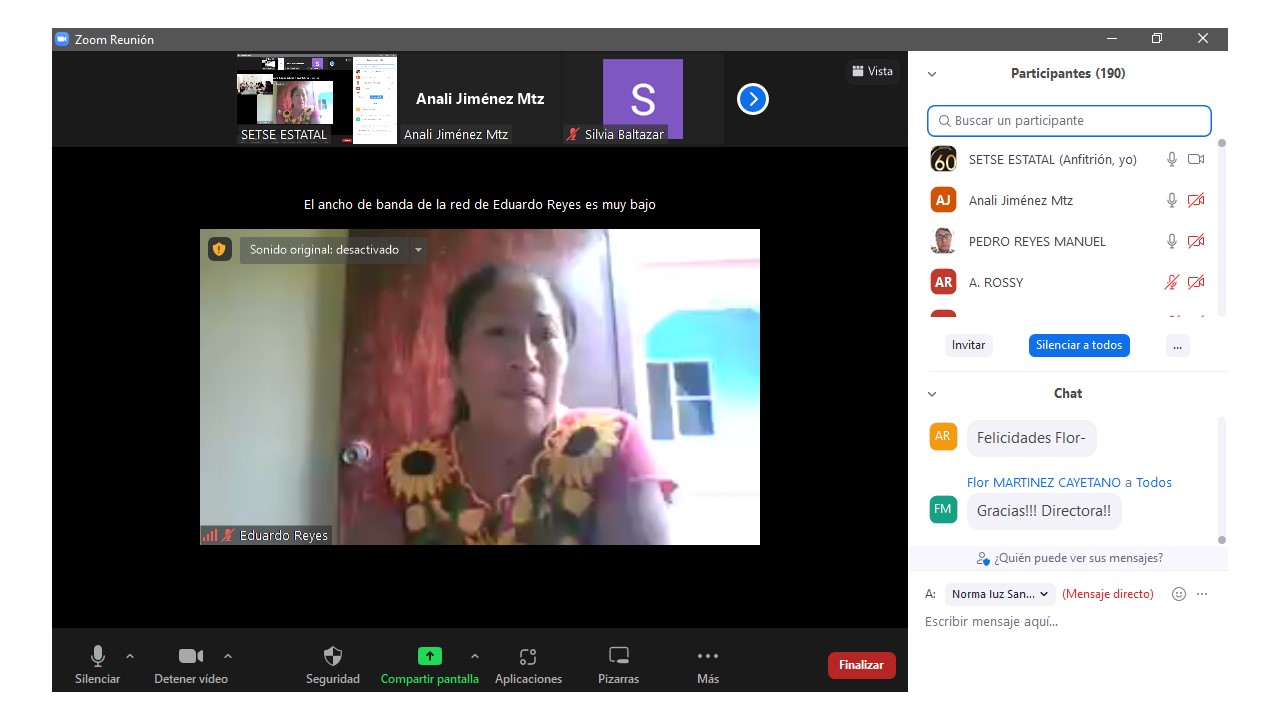Click Silenciar a todos button
The image size is (1280, 720).
click(x=1079, y=345)
